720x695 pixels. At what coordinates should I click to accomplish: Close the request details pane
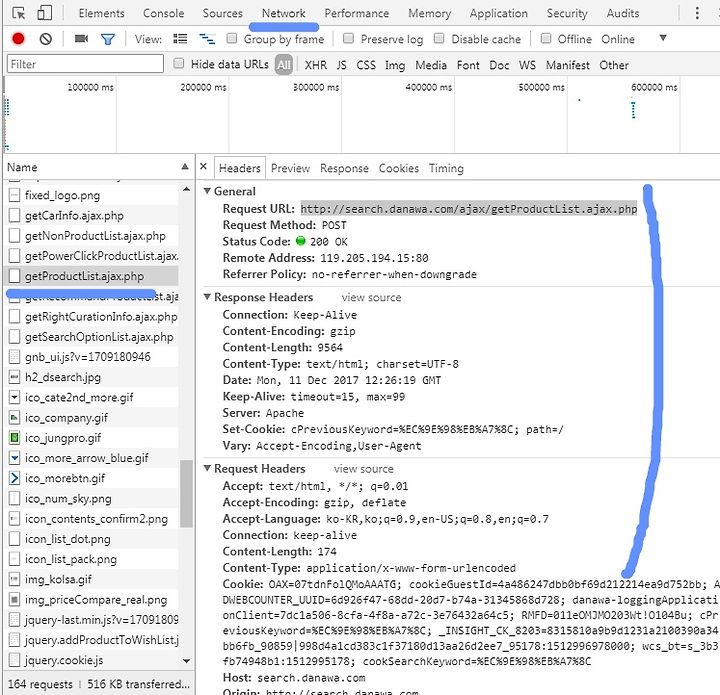point(203,166)
